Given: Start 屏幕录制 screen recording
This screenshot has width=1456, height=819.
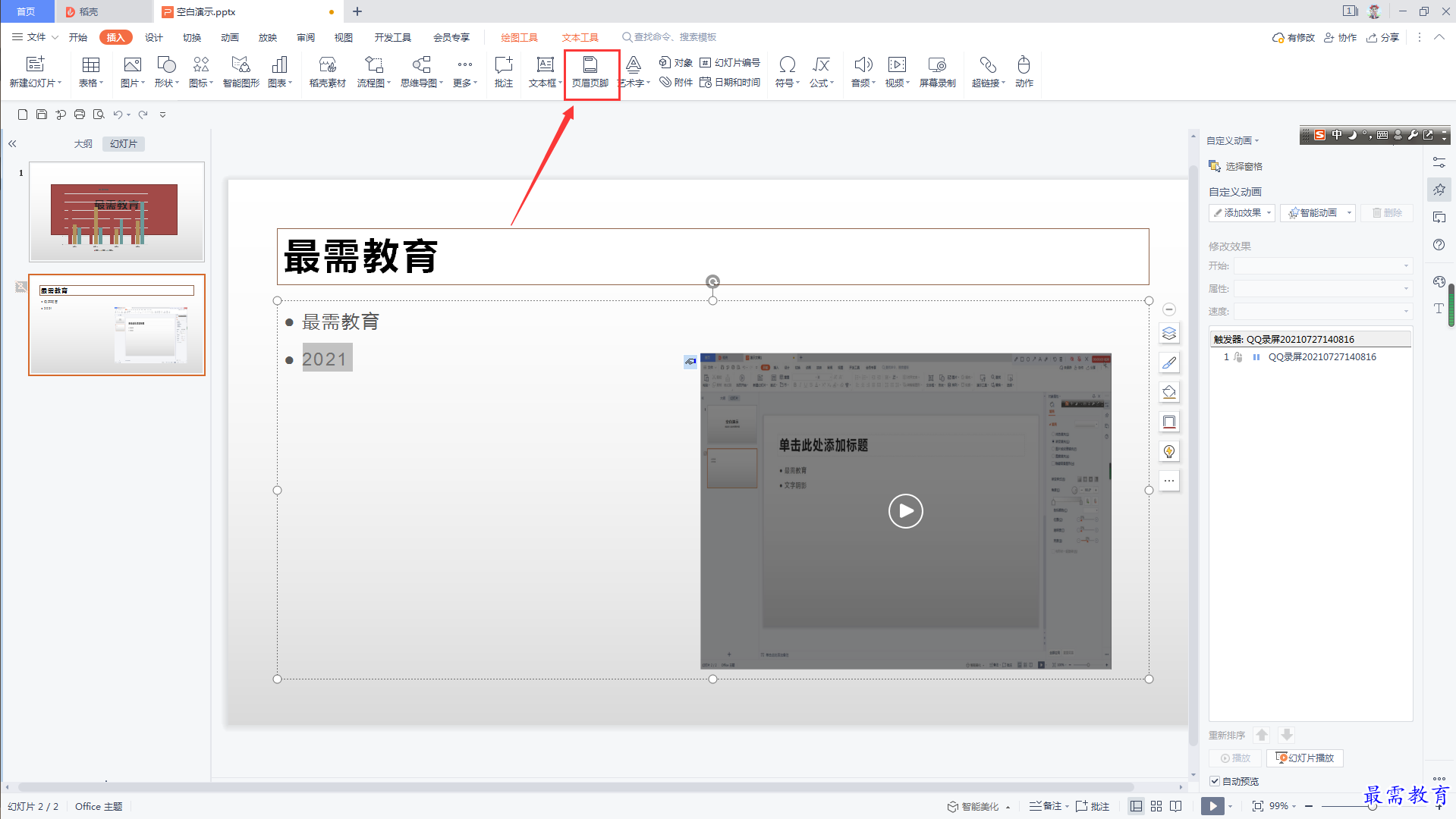Looking at the screenshot, I should click(937, 72).
